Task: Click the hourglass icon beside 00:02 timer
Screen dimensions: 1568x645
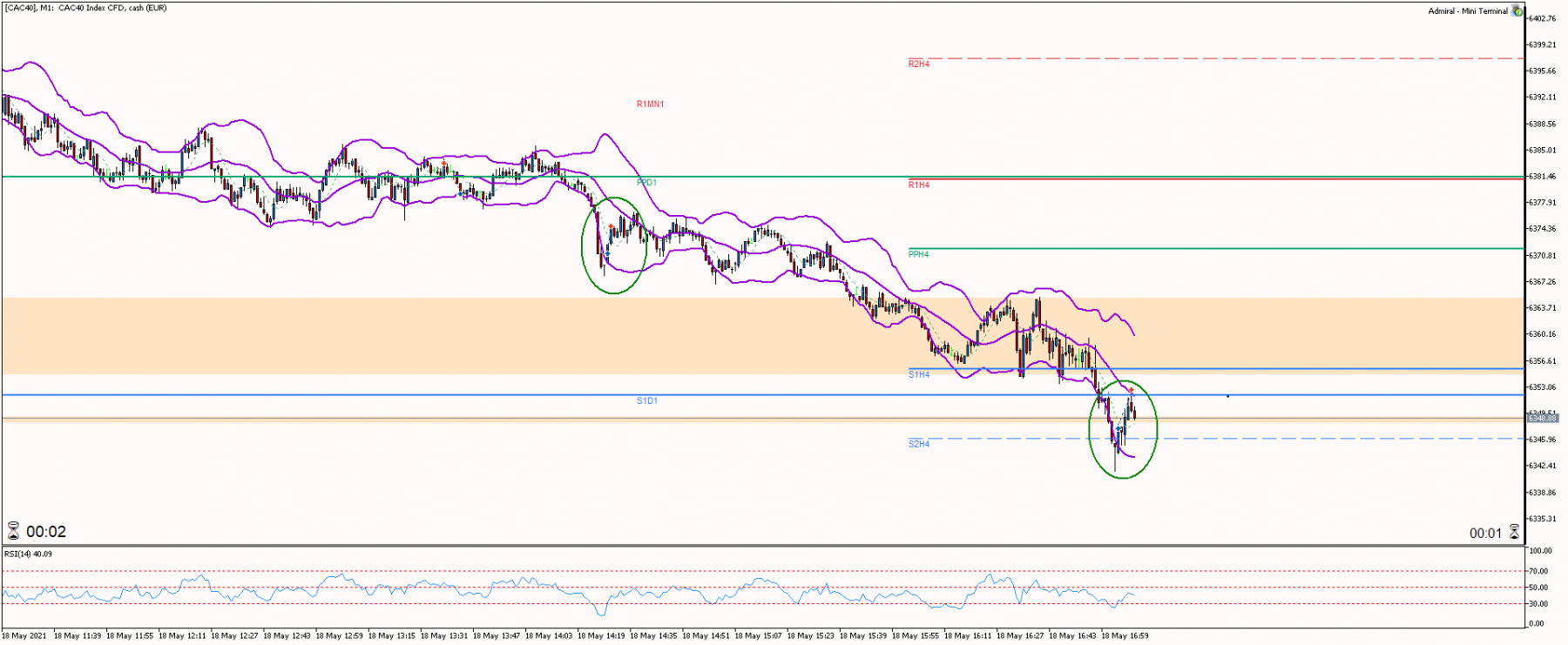Action: [x=13, y=531]
